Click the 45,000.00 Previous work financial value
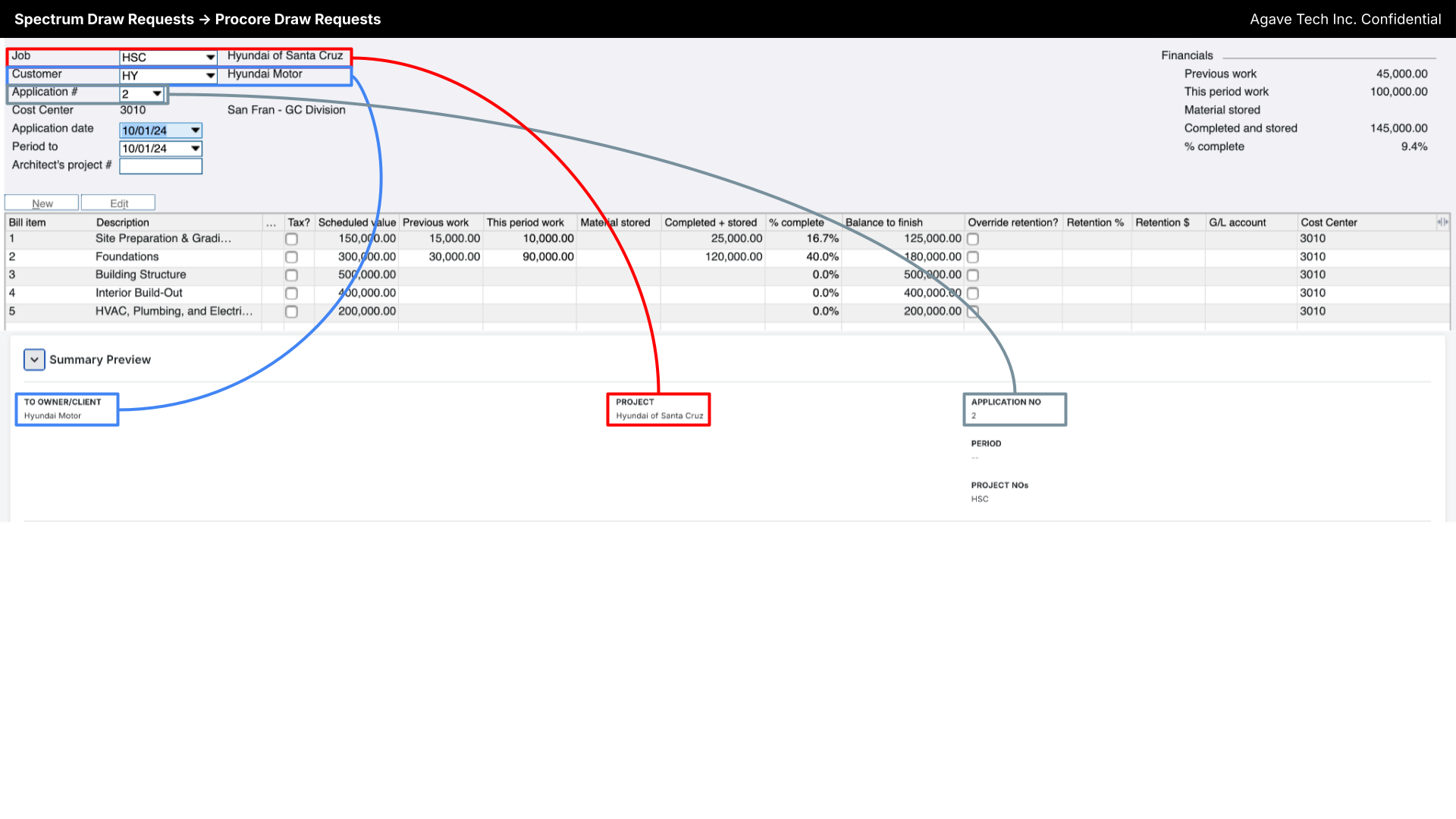The image size is (1456, 819). pyautogui.click(x=1401, y=74)
